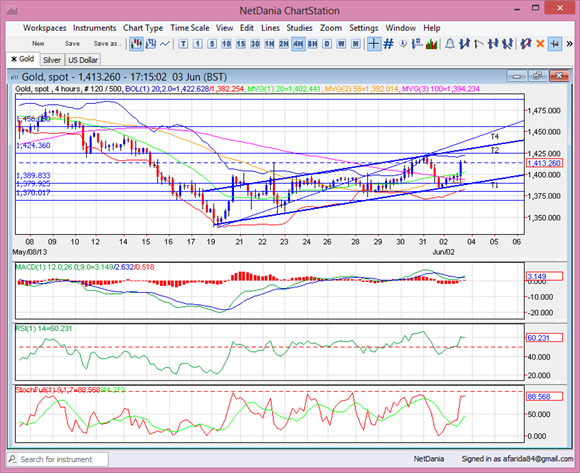
Task: Toggle the crosshair cursor tool
Action: click(374, 44)
